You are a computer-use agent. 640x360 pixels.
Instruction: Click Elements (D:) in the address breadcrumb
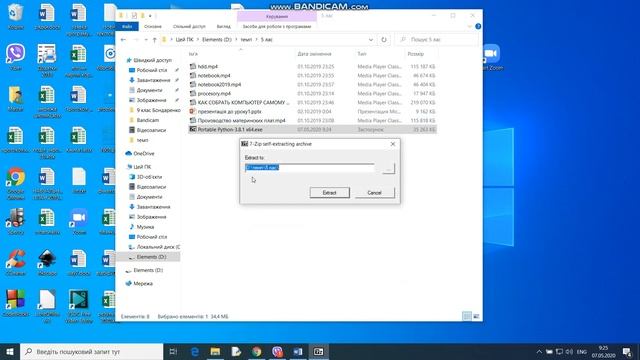pyautogui.click(x=217, y=40)
